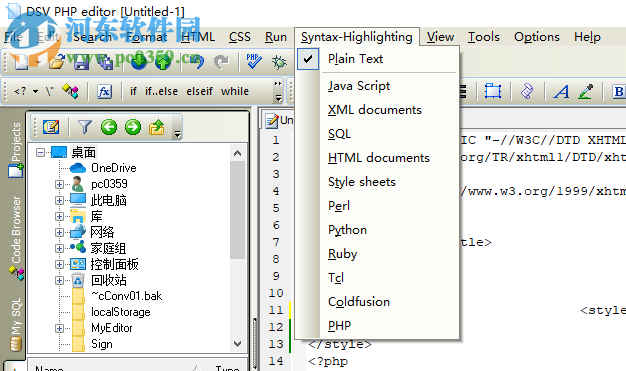Click the scroll script icon
This screenshot has height=371, width=626.
(527, 91)
